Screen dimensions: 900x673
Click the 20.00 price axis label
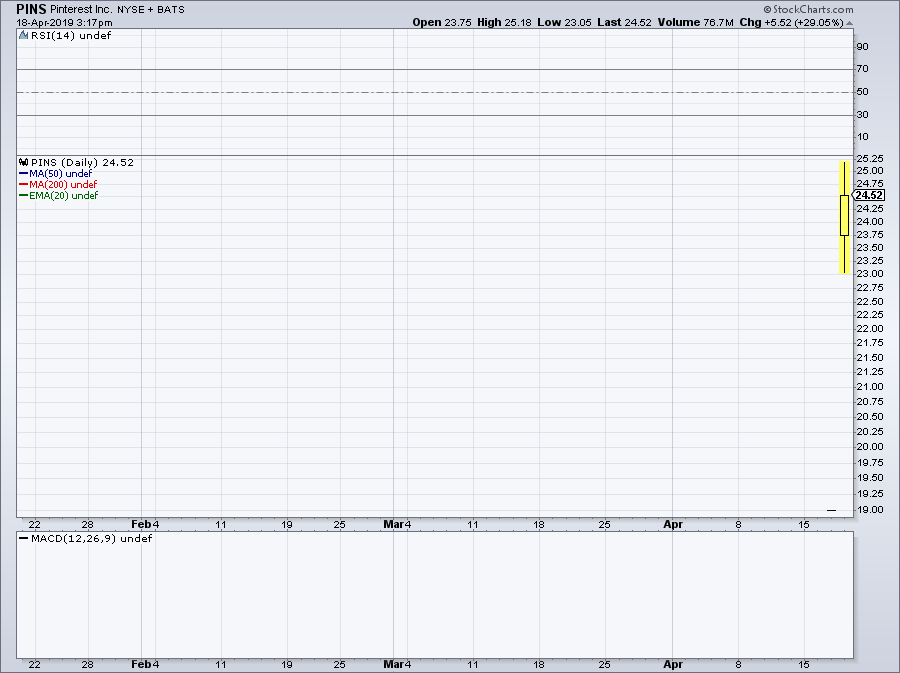870,446
